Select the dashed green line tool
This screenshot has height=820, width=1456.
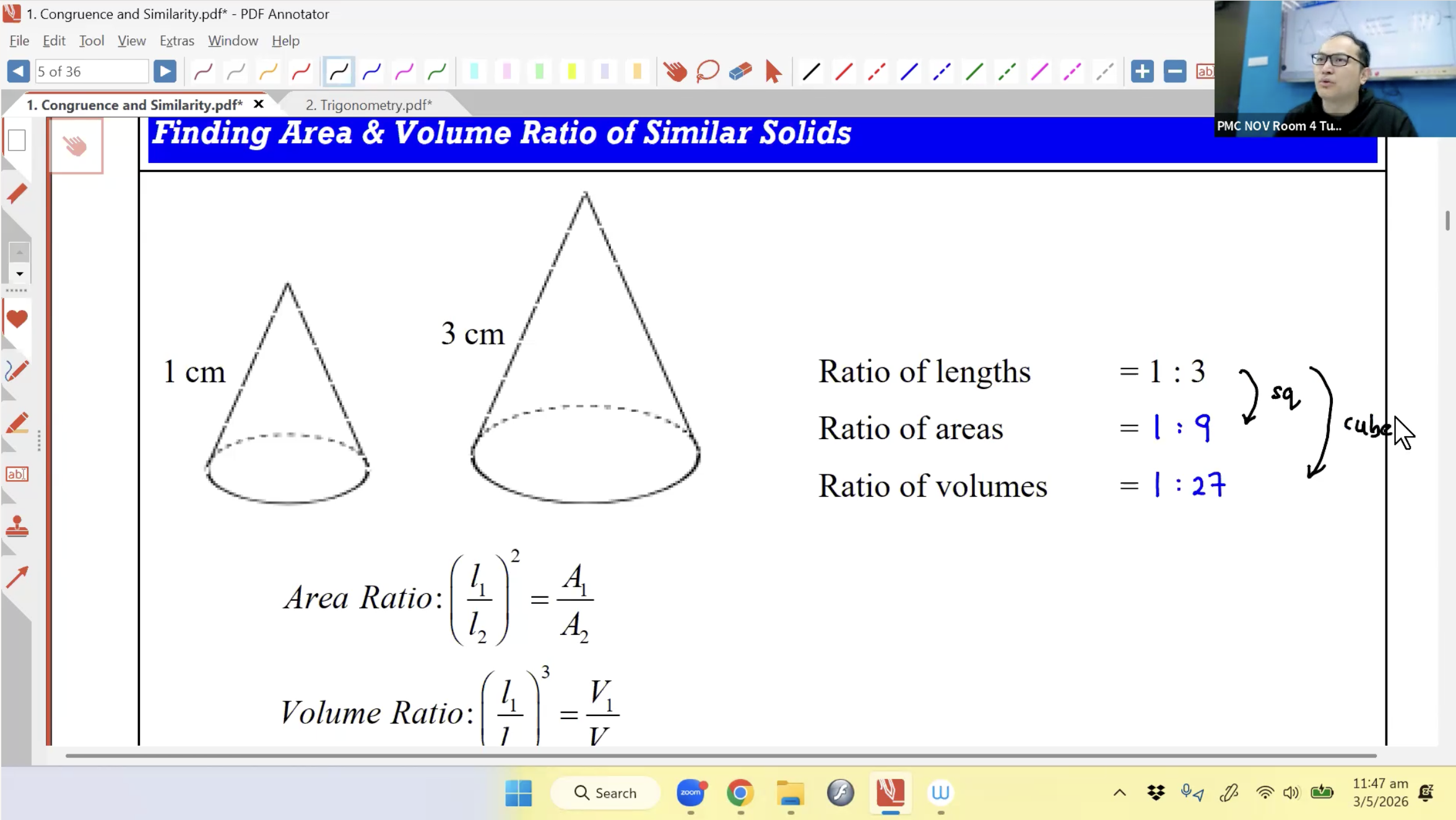[x=1007, y=72]
